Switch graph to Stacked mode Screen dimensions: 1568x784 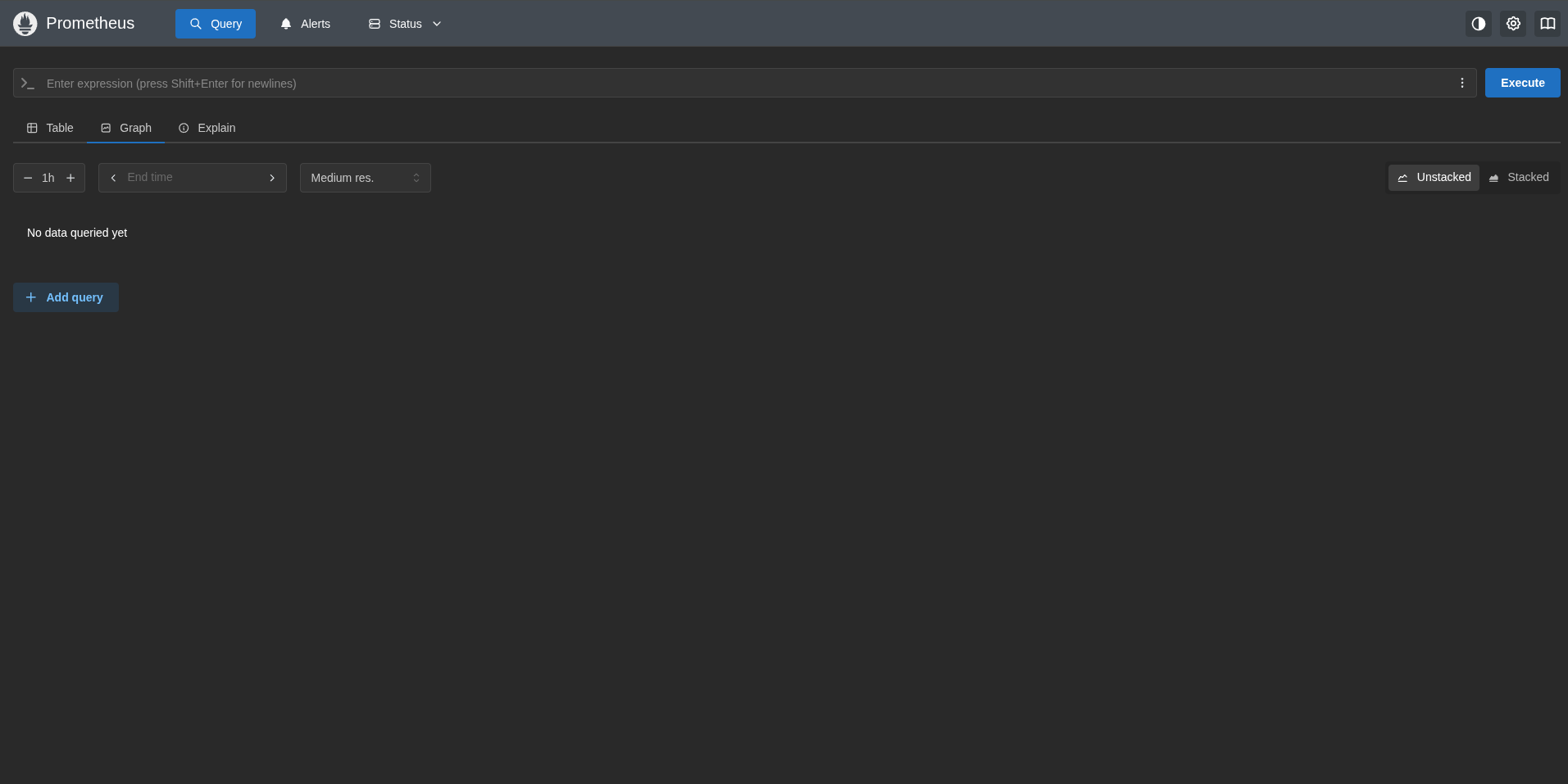point(1519,177)
